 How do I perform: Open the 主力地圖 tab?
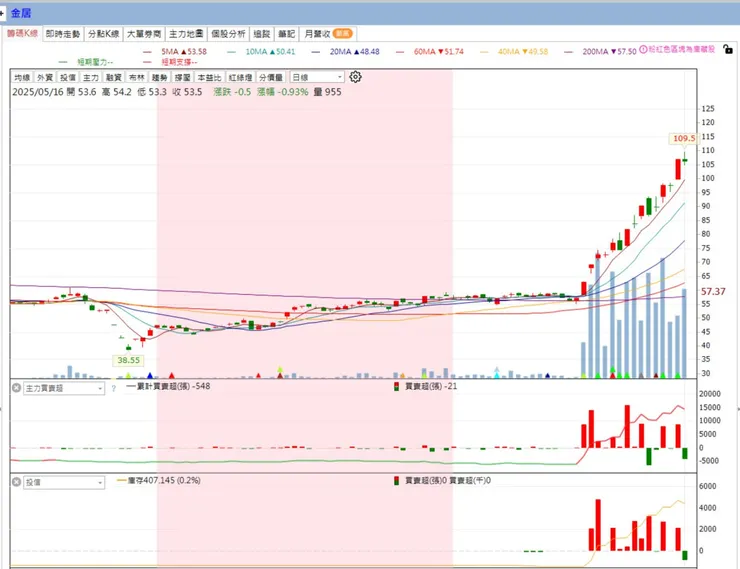coord(186,34)
